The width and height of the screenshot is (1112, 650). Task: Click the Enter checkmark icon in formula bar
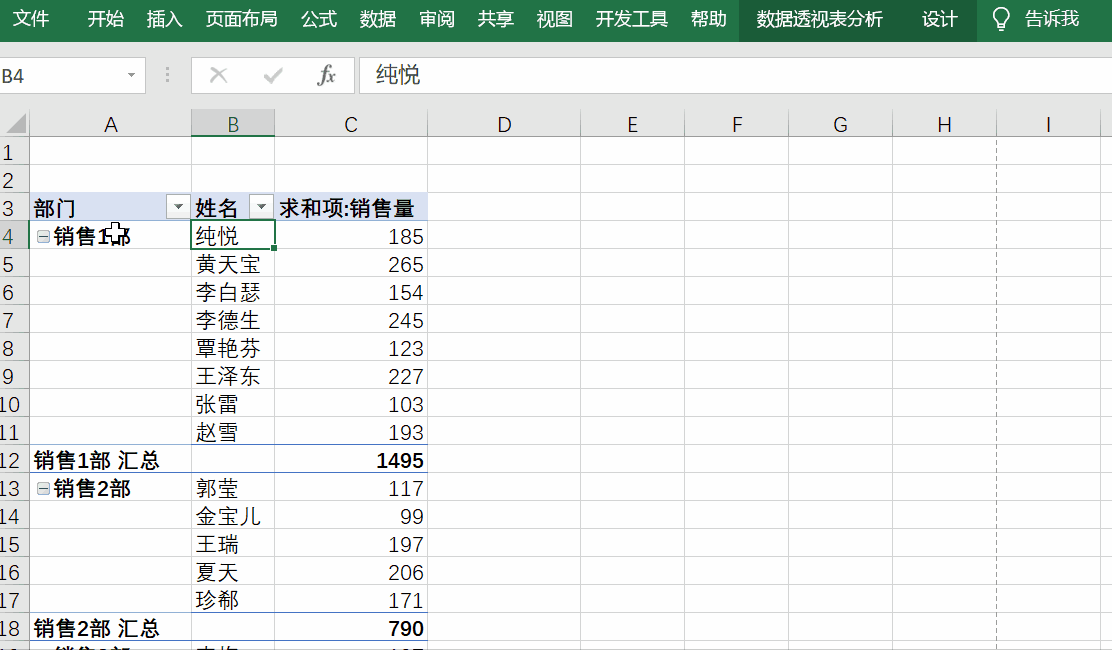[272, 76]
